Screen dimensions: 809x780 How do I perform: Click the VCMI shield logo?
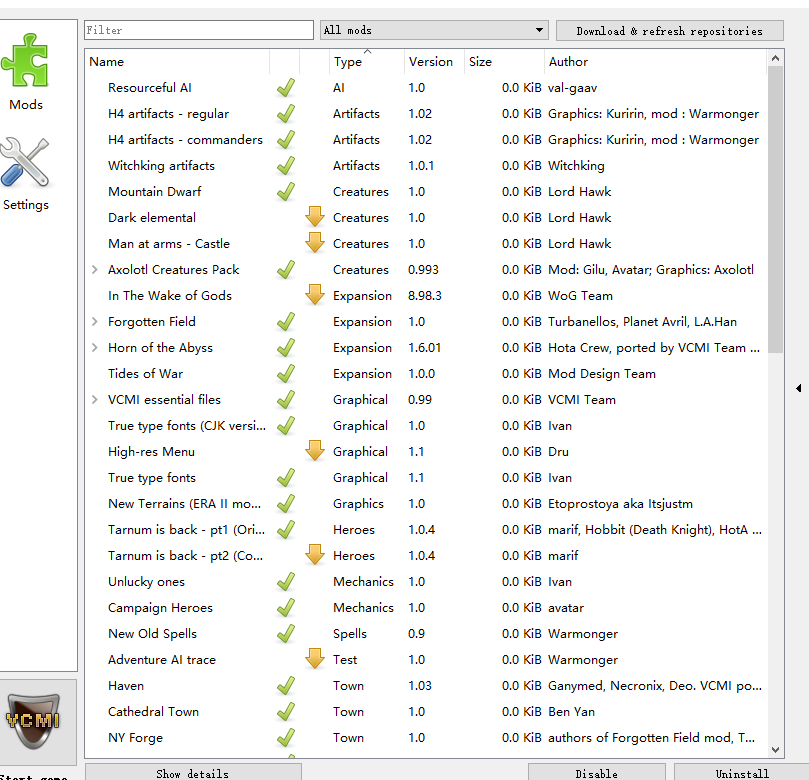click(x=33, y=721)
